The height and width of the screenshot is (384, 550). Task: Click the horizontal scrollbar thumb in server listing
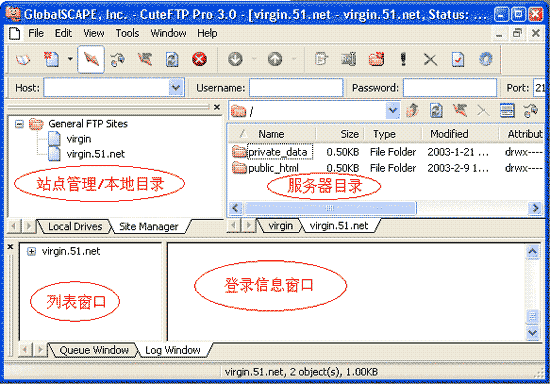[x=330, y=208]
